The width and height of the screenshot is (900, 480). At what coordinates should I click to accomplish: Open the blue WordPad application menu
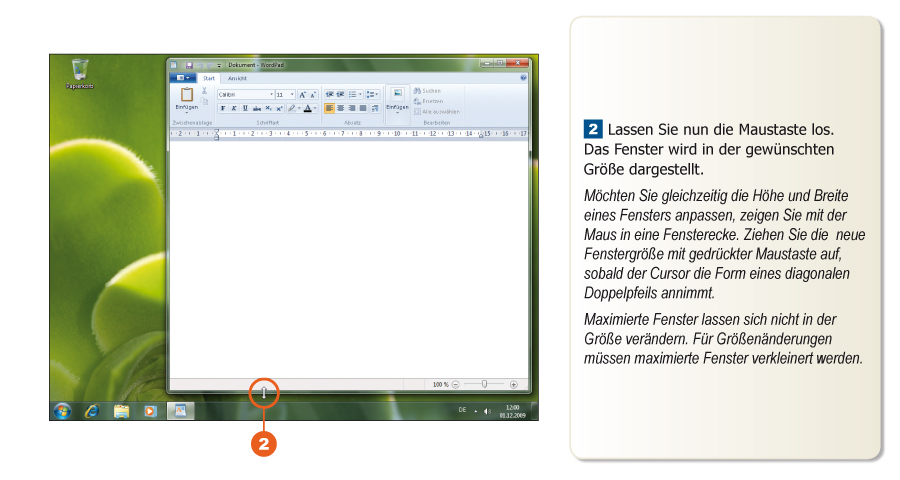(182, 78)
